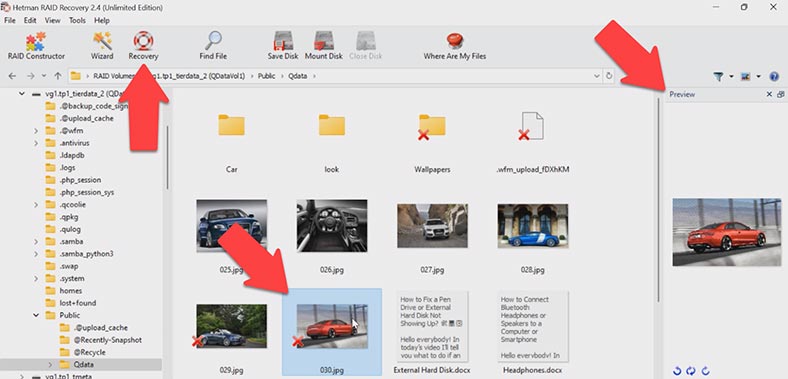Viewport: 788px width, 379px height.
Task: Click the Recovery lifebuoy icon
Action: [x=143, y=41]
